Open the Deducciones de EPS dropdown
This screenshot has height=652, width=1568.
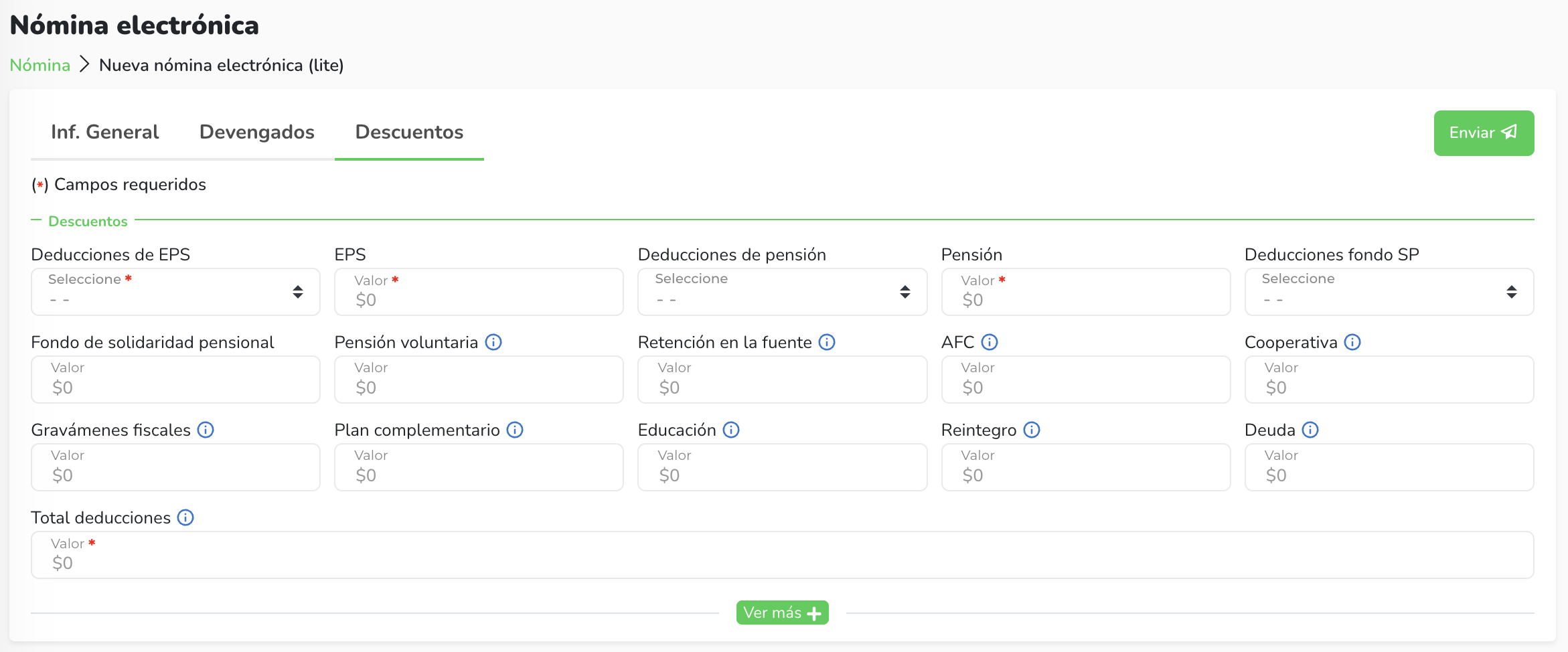[175, 292]
